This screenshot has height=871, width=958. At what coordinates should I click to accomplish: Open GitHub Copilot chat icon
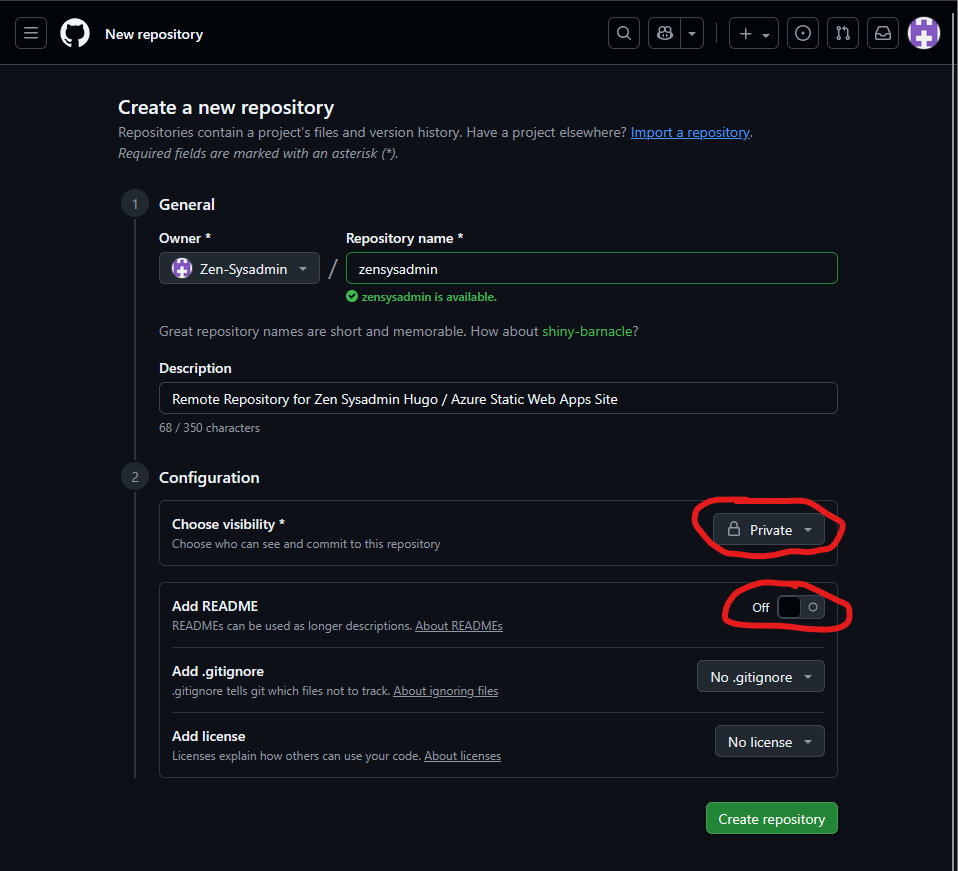(665, 33)
